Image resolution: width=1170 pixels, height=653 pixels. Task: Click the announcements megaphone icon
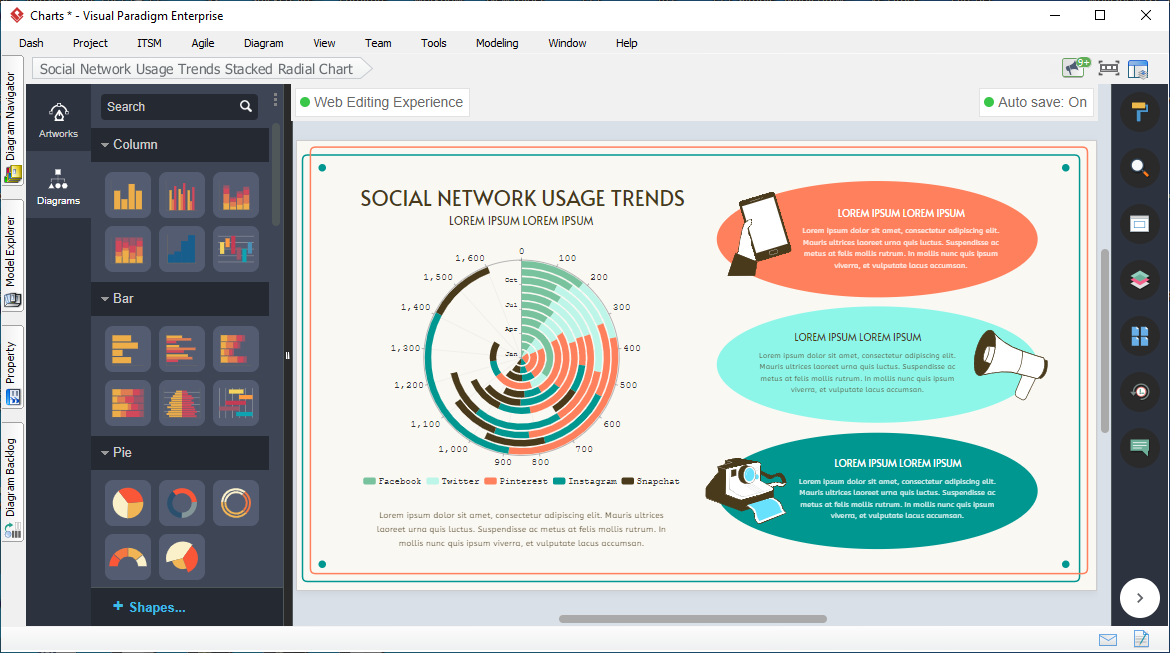pyautogui.click(x=1076, y=68)
